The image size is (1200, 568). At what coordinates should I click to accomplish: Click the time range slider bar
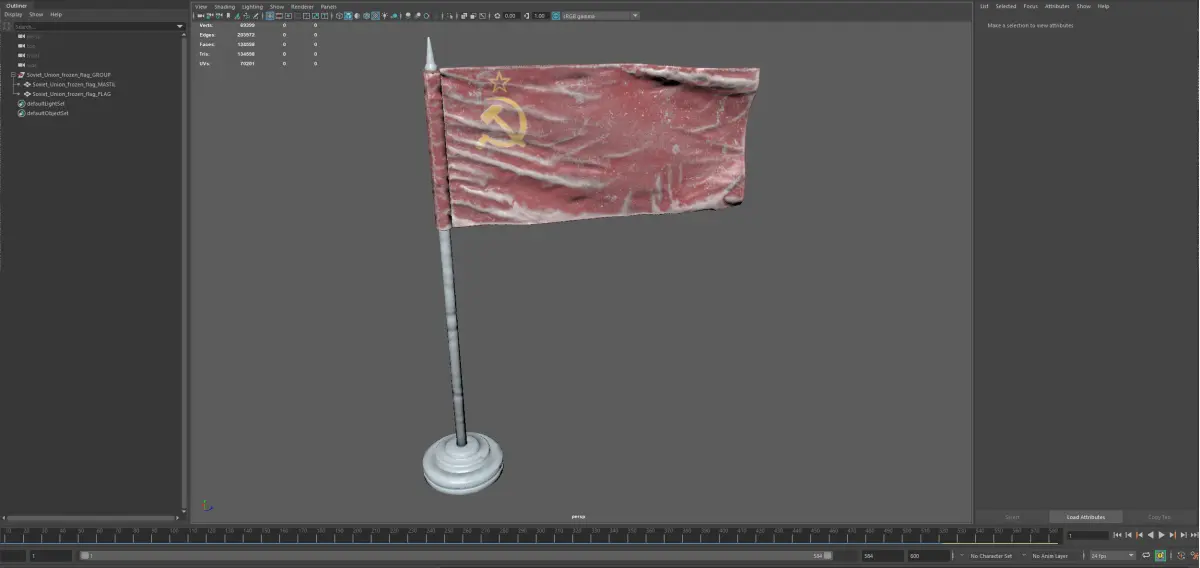click(455, 555)
